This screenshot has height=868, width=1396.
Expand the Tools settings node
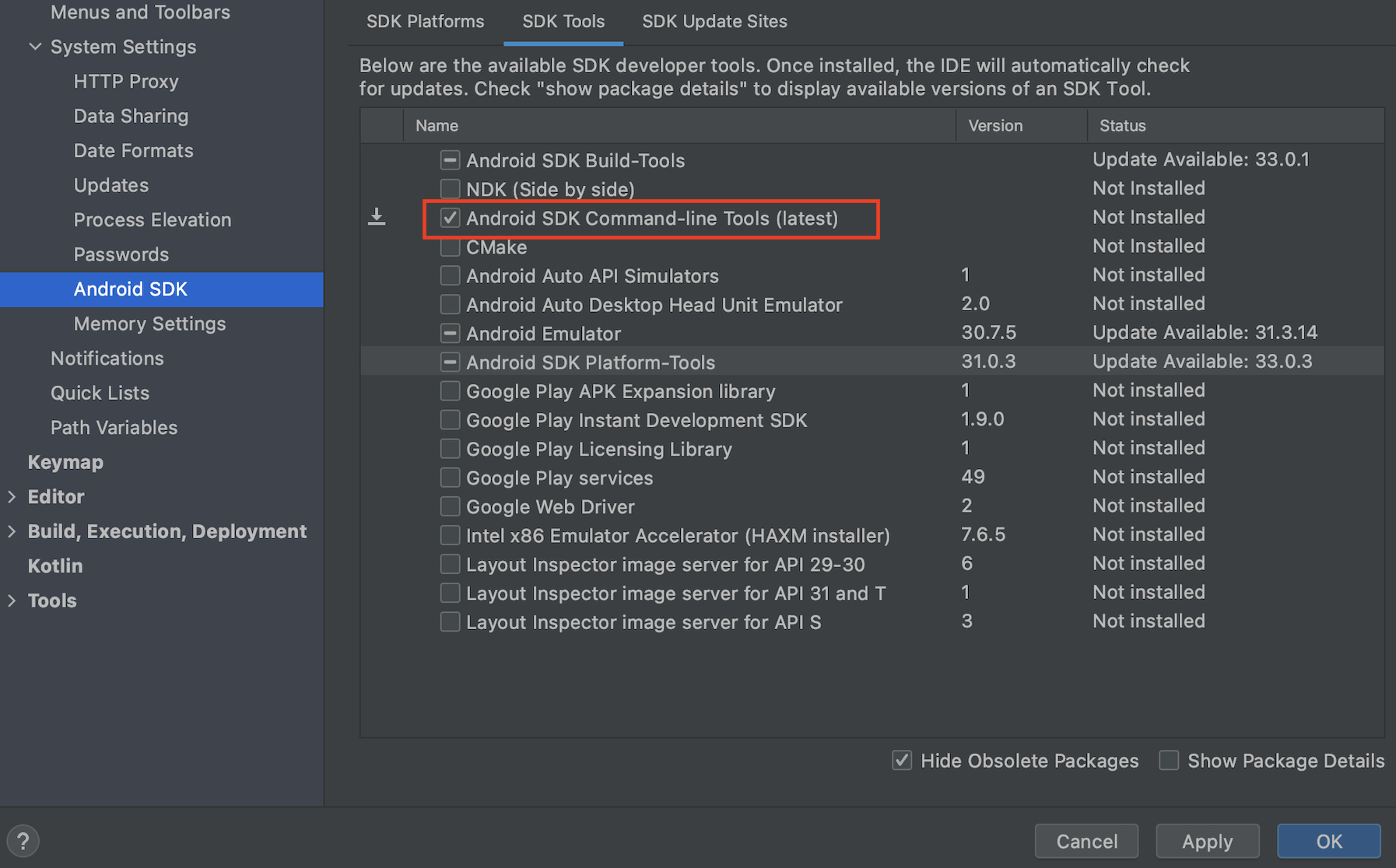12,600
